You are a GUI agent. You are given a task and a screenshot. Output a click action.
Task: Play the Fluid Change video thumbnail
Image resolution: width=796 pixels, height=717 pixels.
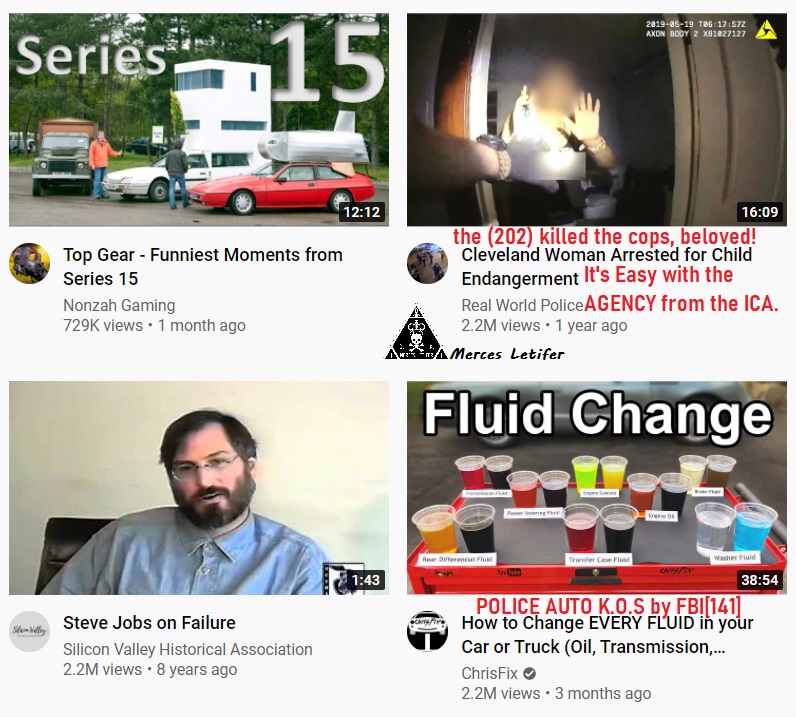click(597, 488)
